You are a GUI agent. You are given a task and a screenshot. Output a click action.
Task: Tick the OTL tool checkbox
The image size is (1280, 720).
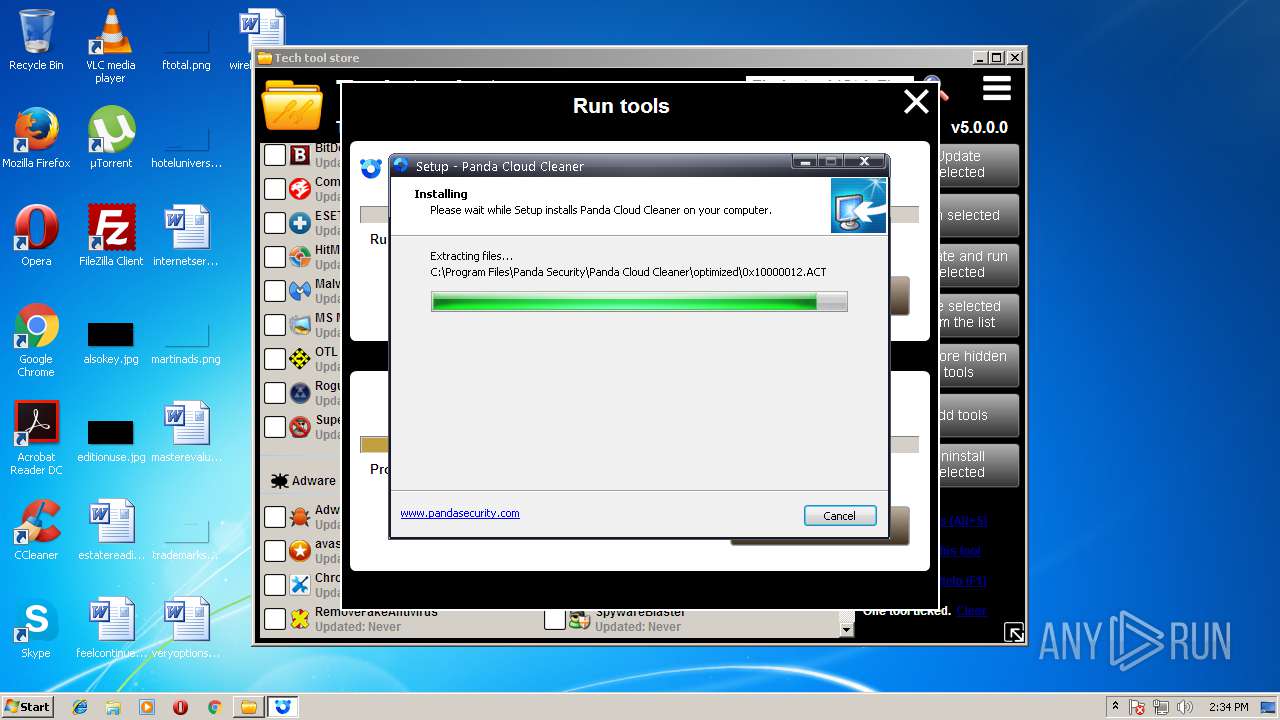tap(275, 359)
